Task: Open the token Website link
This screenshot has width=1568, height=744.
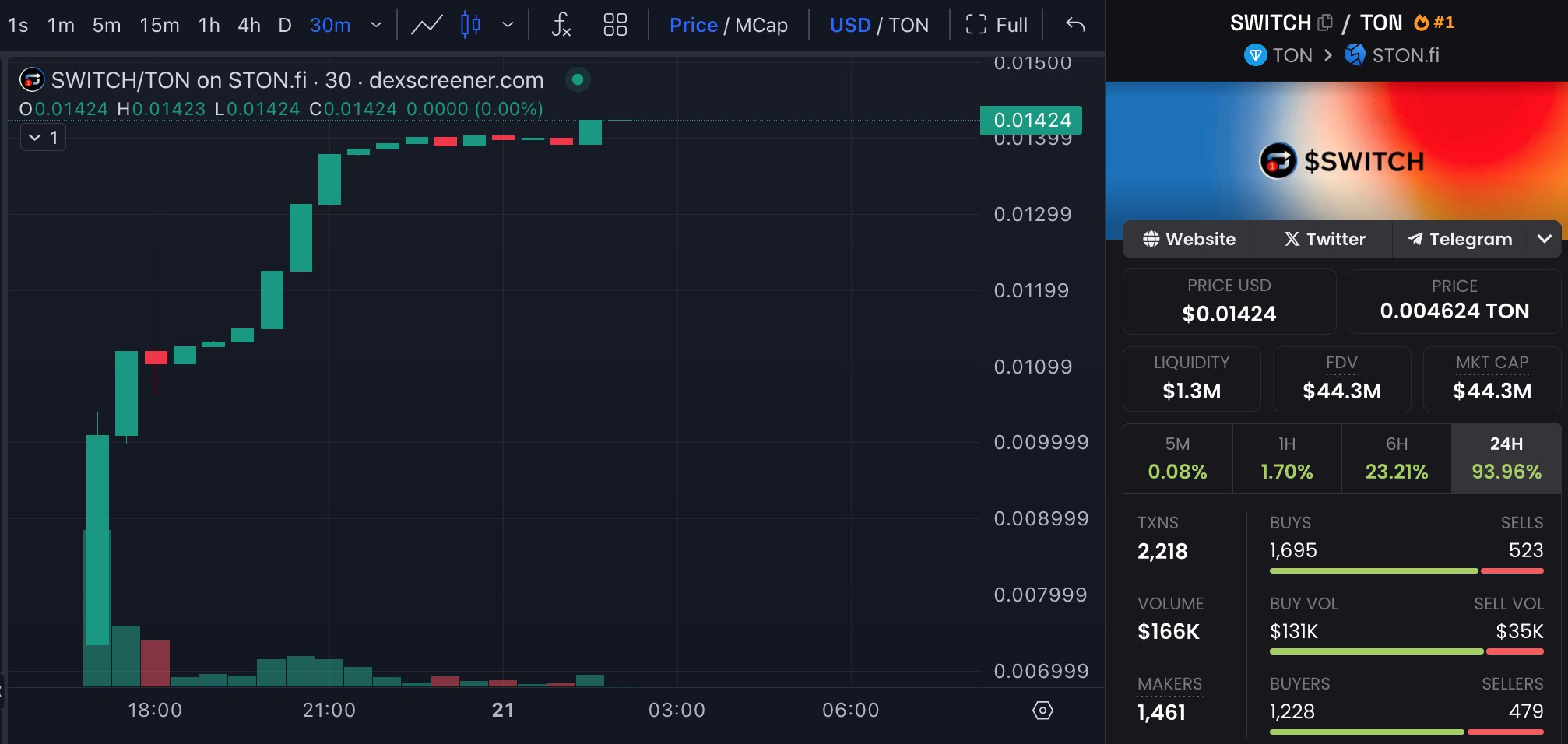Action: tap(1189, 239)
